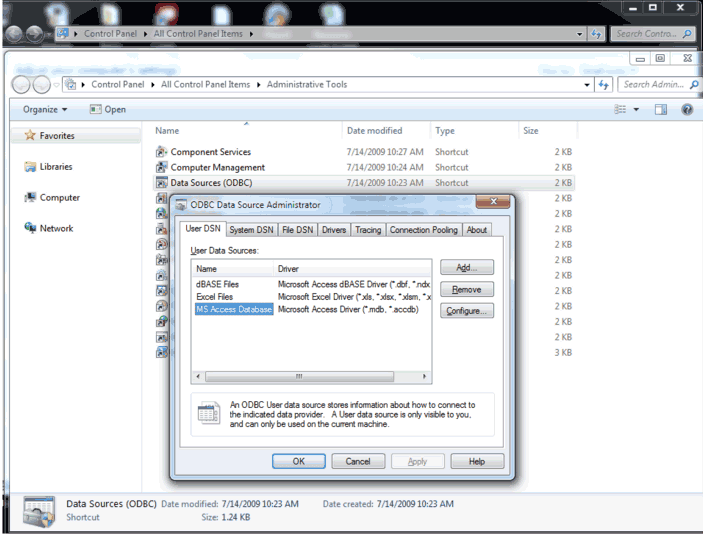Click the Computer Management shortcut icon

tap(161, 167)
